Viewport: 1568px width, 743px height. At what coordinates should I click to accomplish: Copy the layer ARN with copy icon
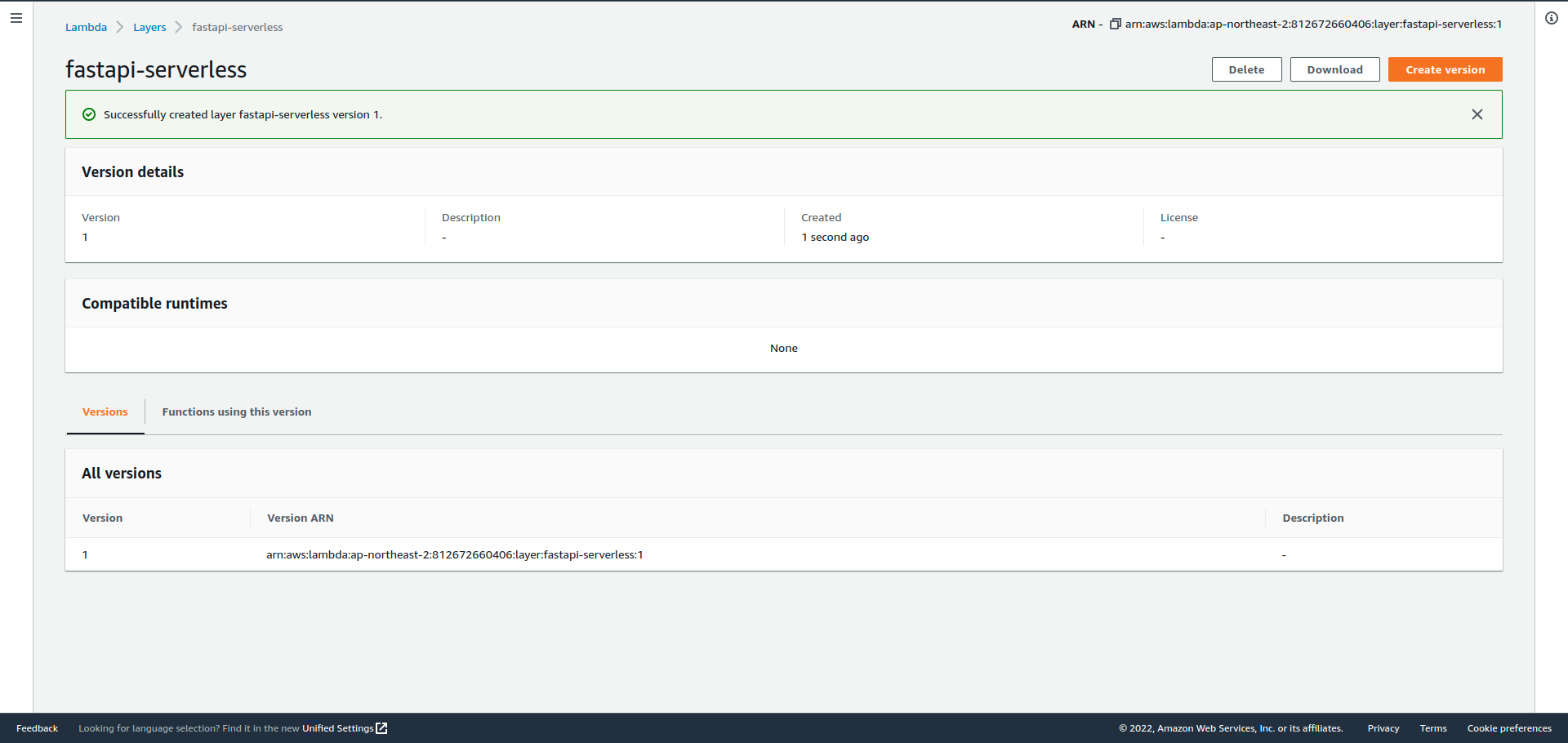coord(1116,24)
